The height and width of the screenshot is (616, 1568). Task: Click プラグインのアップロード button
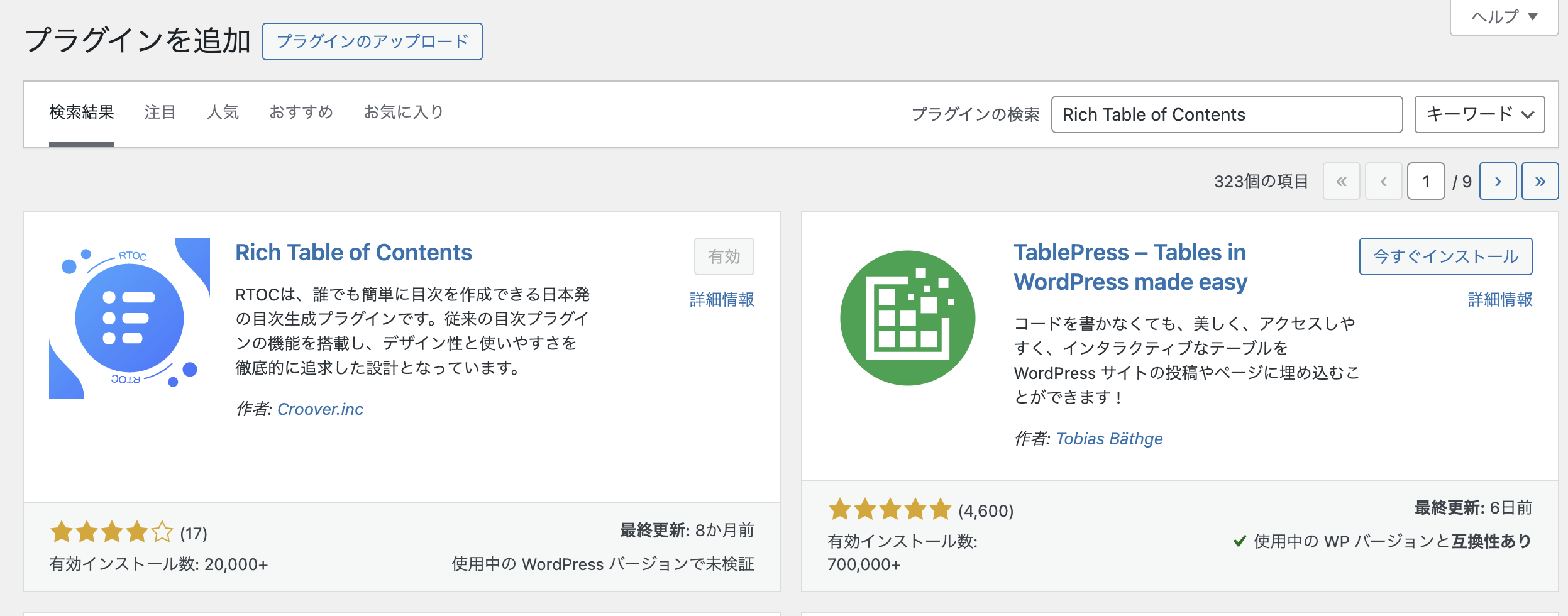[372, 41]
